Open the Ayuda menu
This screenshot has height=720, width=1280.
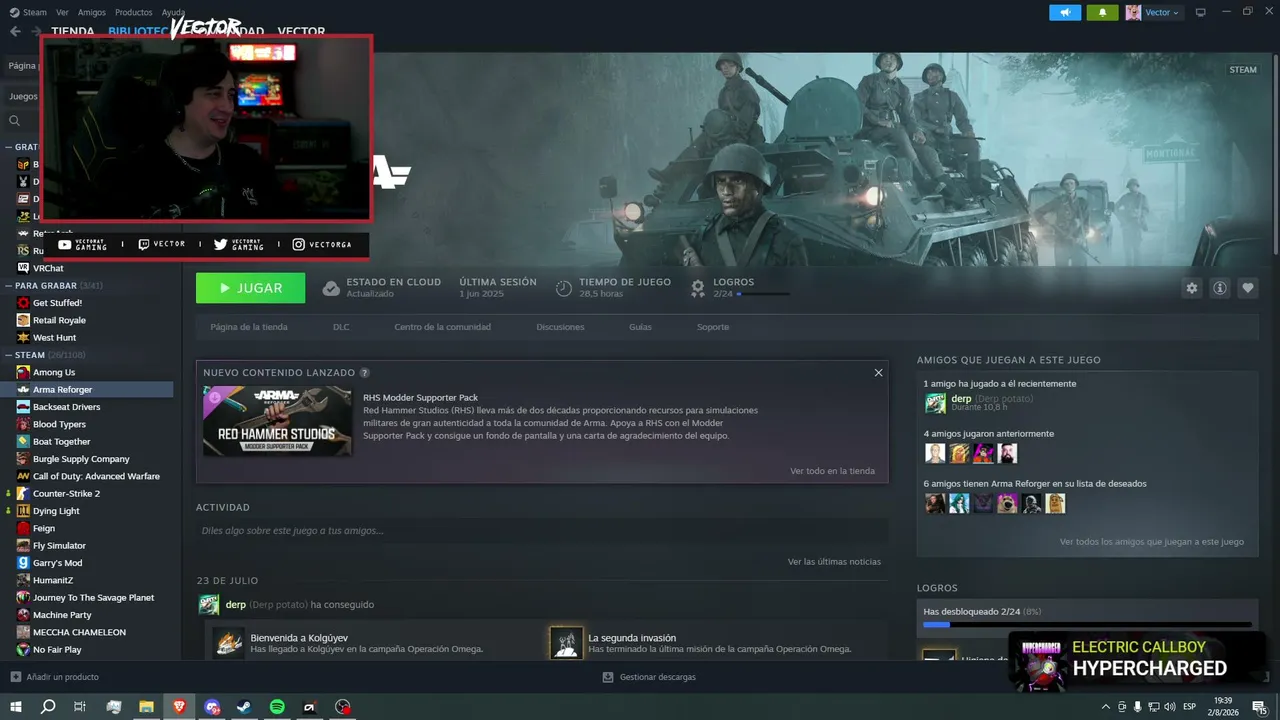coord(173,12)
